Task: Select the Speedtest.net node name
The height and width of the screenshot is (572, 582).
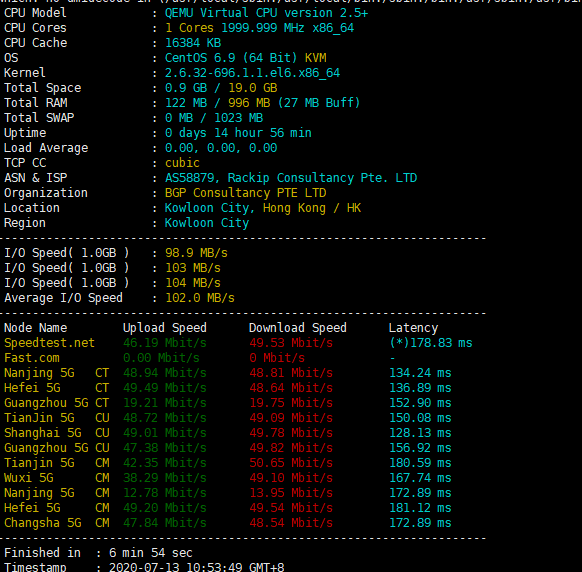Action: tap(49, 343)
